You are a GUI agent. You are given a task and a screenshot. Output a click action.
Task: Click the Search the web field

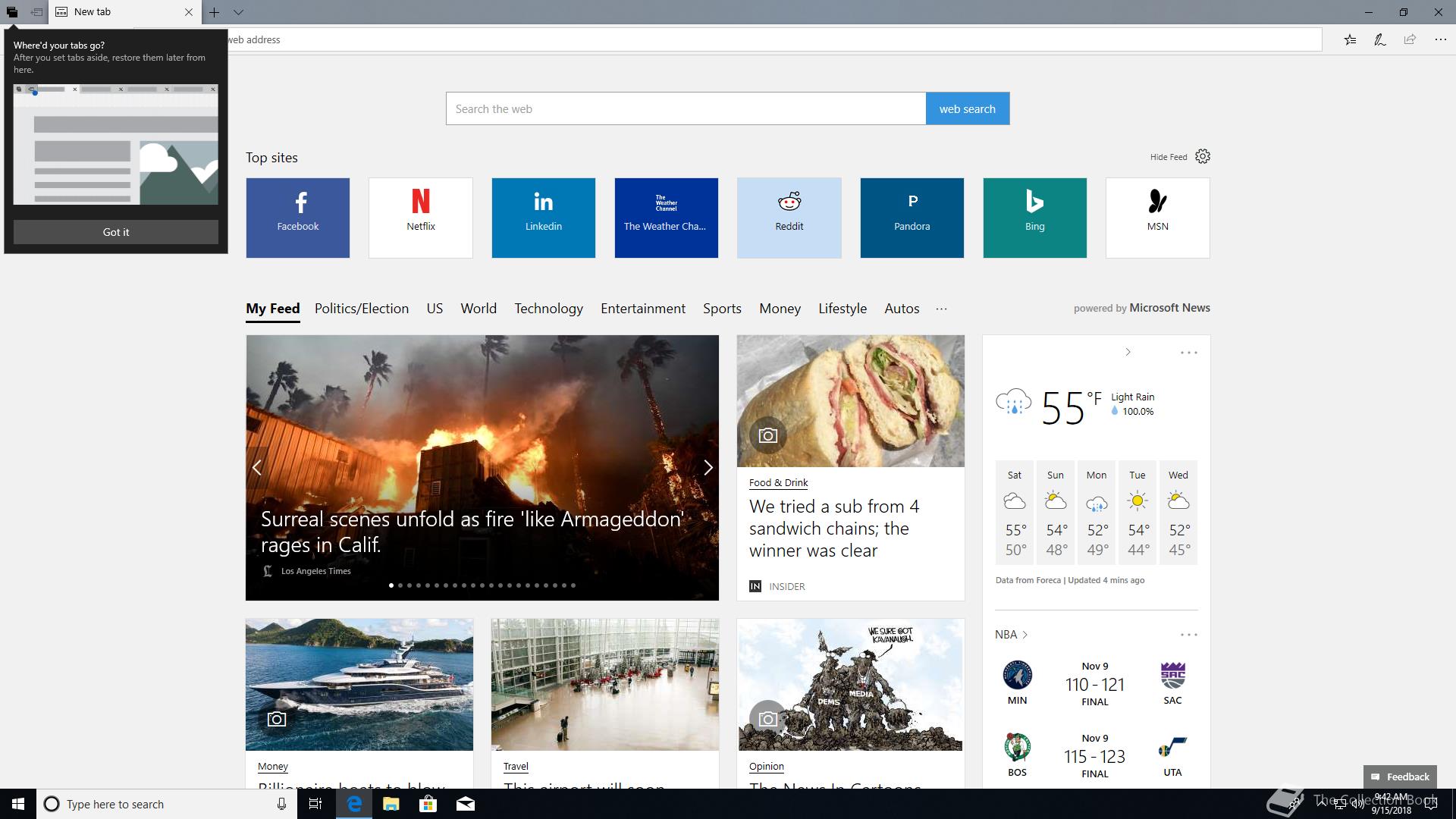click(686, 108)
